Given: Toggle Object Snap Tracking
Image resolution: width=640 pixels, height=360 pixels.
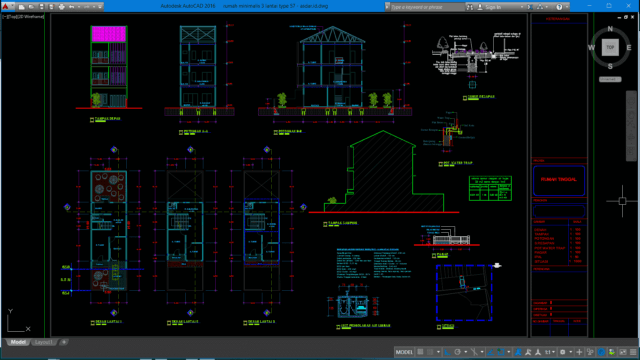Looking at the screenshot, I should 490,352.
